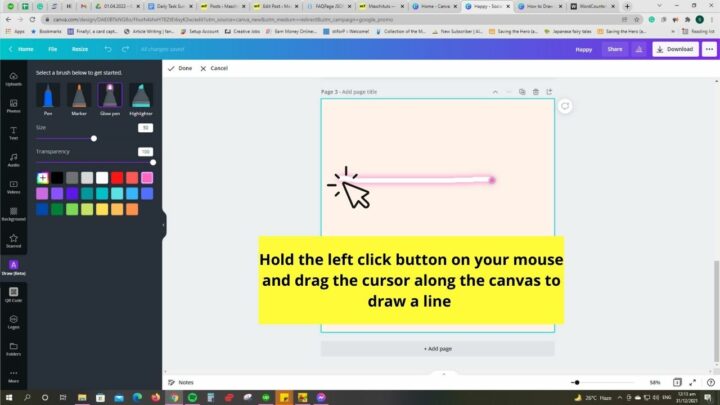The width and height of the screenshot is (720, 405).
Task: Click Done to finish drawing
Action: click(180, 68)
